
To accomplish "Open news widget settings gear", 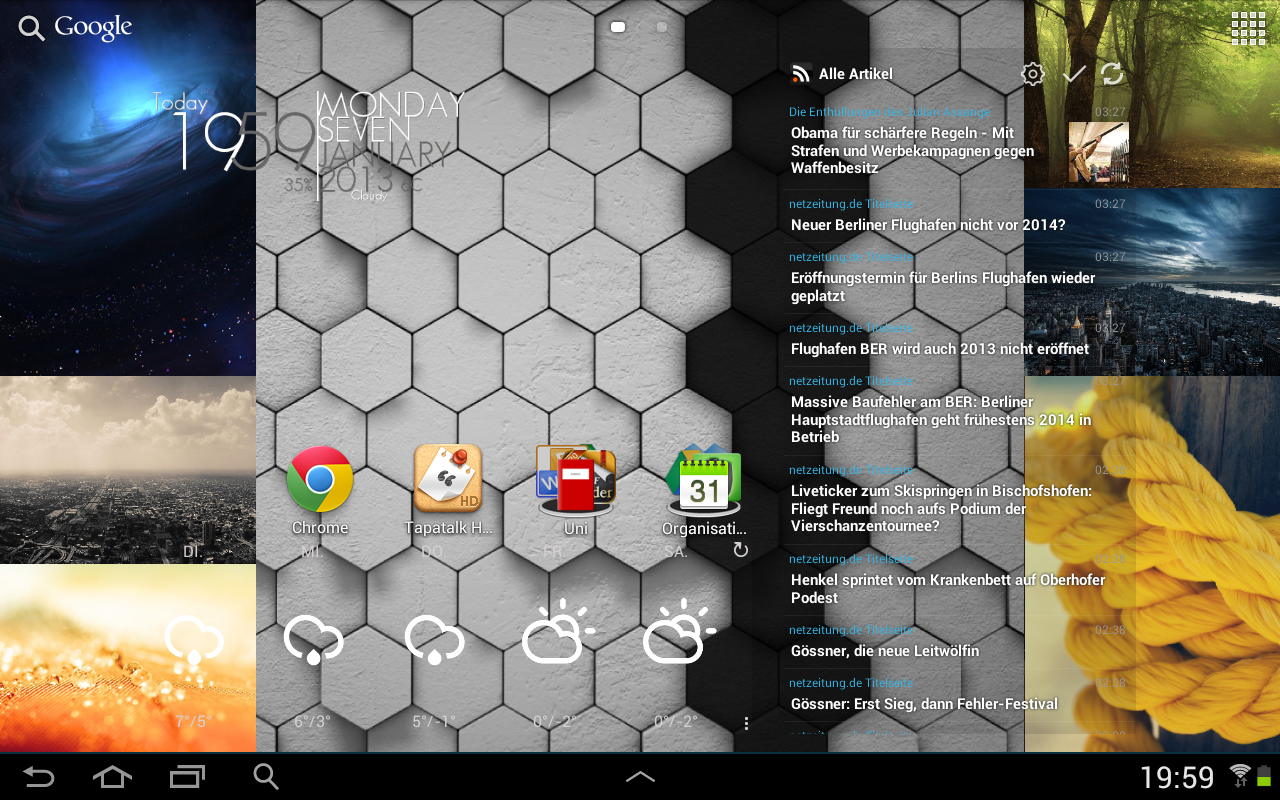I will point(1032,74).
